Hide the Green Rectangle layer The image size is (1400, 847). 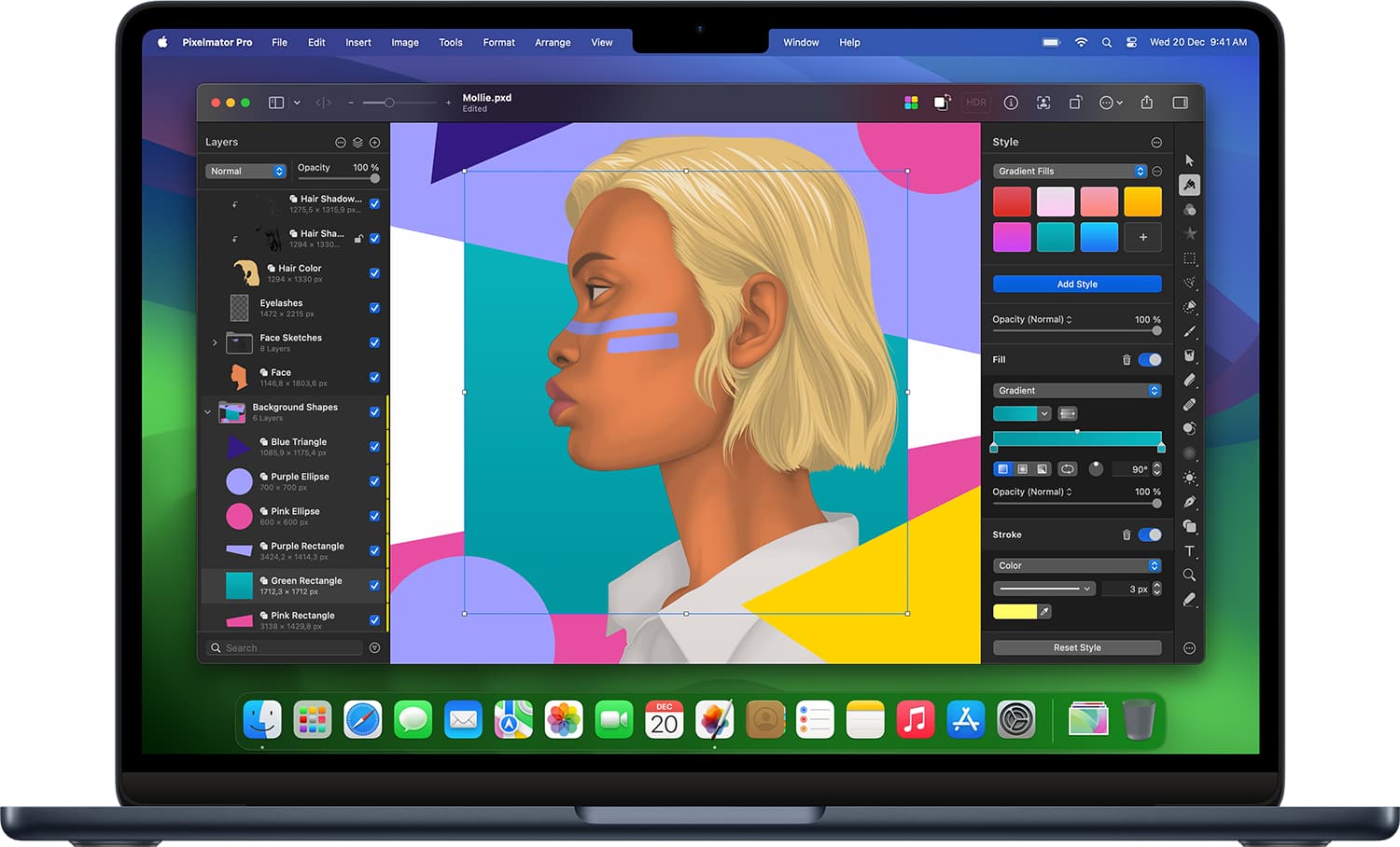click(x=374, y=586)
